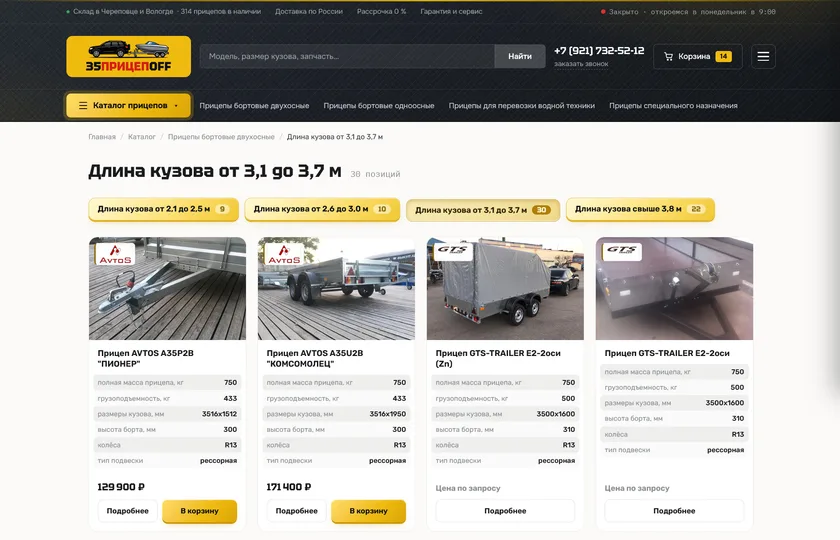Image resolution: width=840 pixels, height=540 pixels.
Task: Click the AvtoS brand badge on ПИОНЕР card
Action: point(115,253)
